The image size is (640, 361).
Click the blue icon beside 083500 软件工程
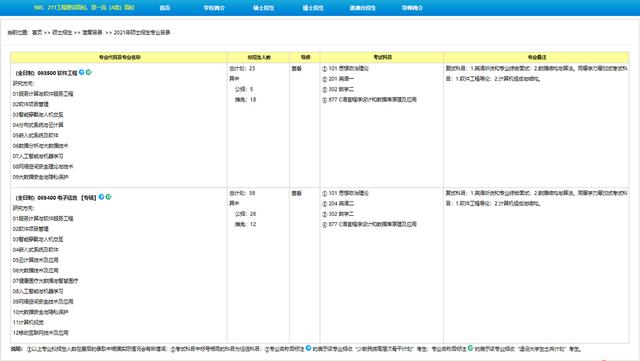[x=82, y=72]
